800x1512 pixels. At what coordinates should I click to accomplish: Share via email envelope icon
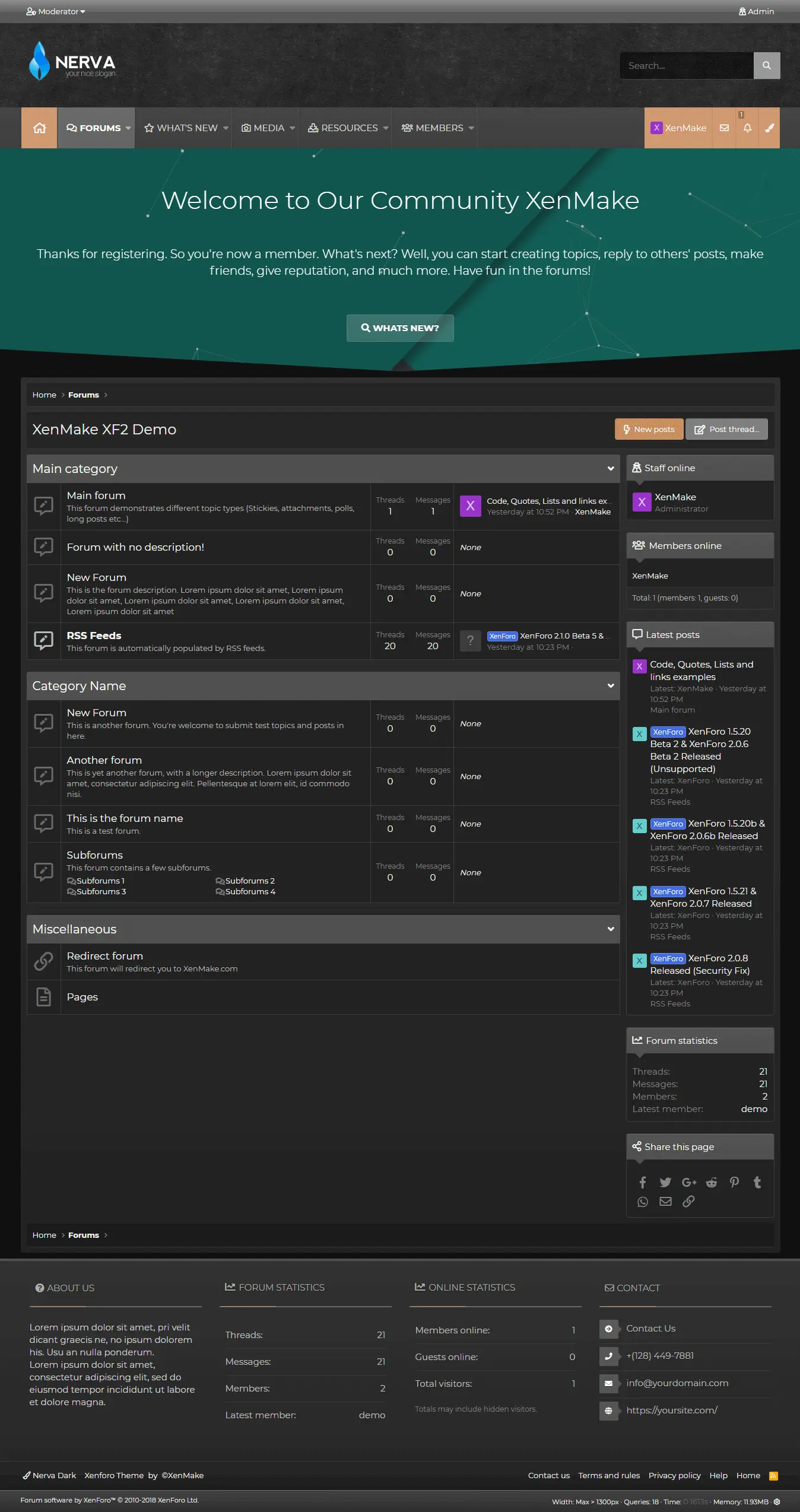(666, 1202)
